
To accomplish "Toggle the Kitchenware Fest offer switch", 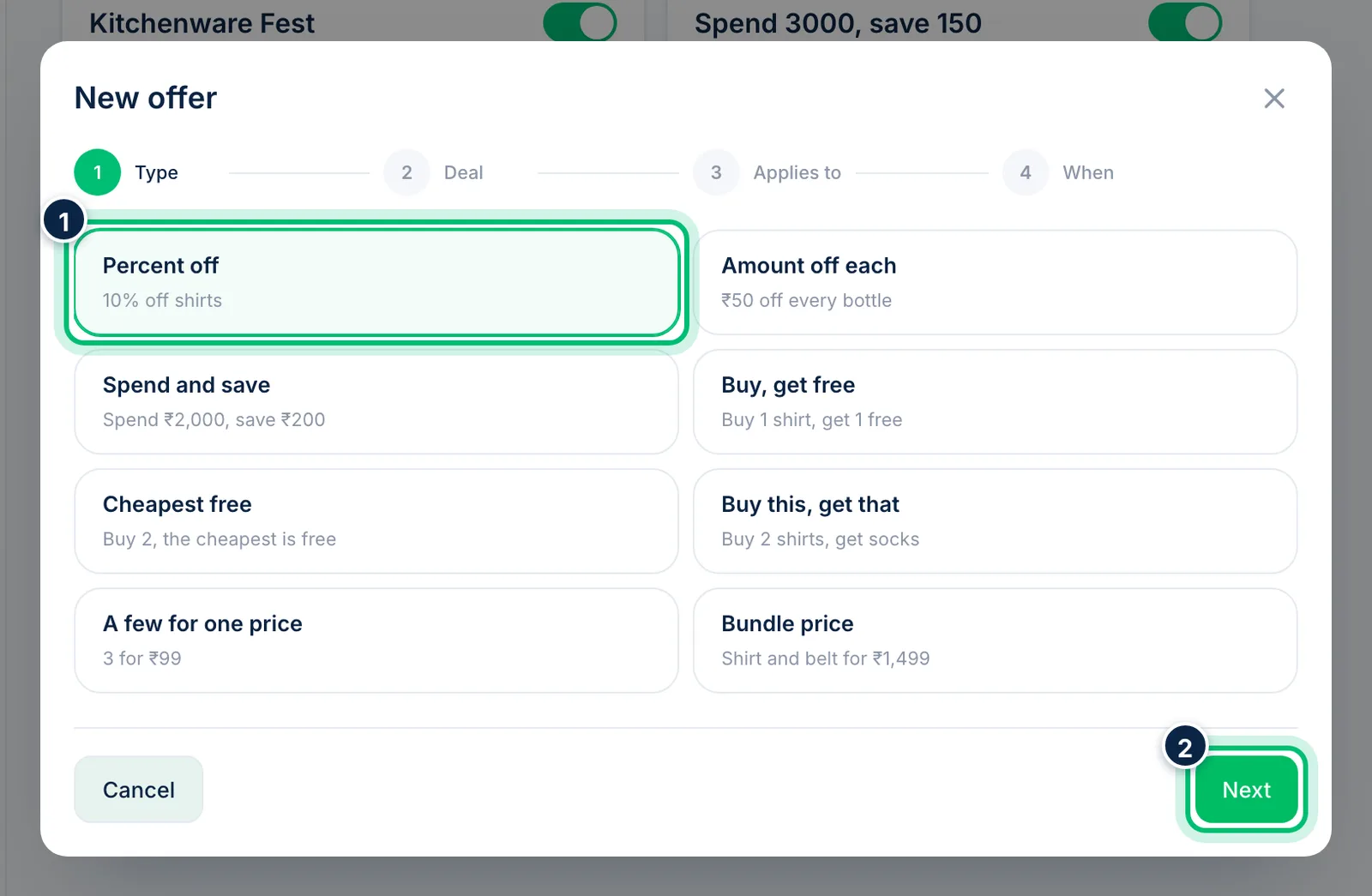I will point(580,22).
